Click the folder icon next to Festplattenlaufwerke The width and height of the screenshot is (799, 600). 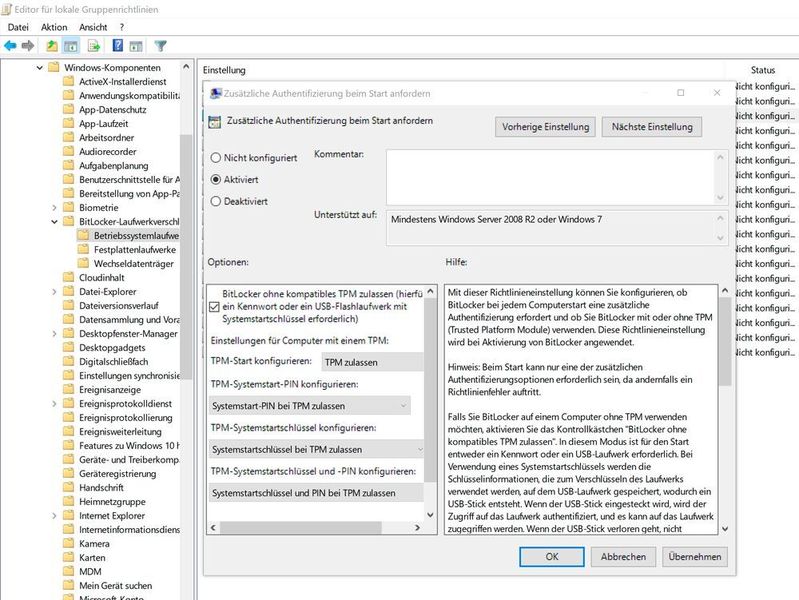point(84,249)
